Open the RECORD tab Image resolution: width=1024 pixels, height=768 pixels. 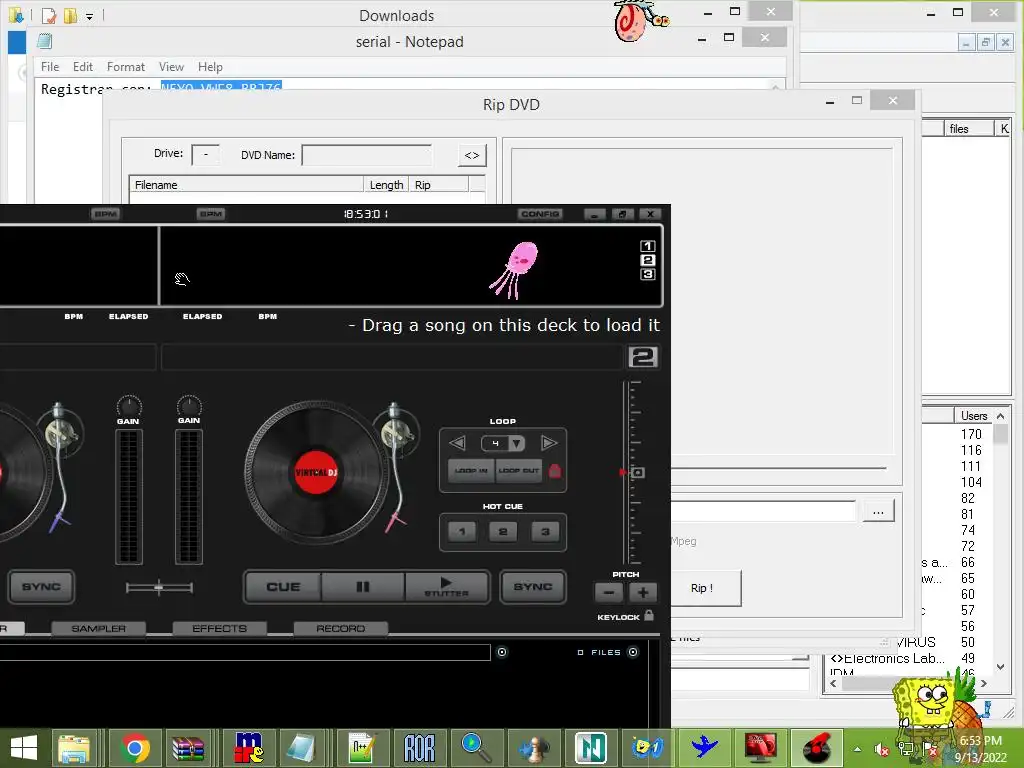pos(340,628)
